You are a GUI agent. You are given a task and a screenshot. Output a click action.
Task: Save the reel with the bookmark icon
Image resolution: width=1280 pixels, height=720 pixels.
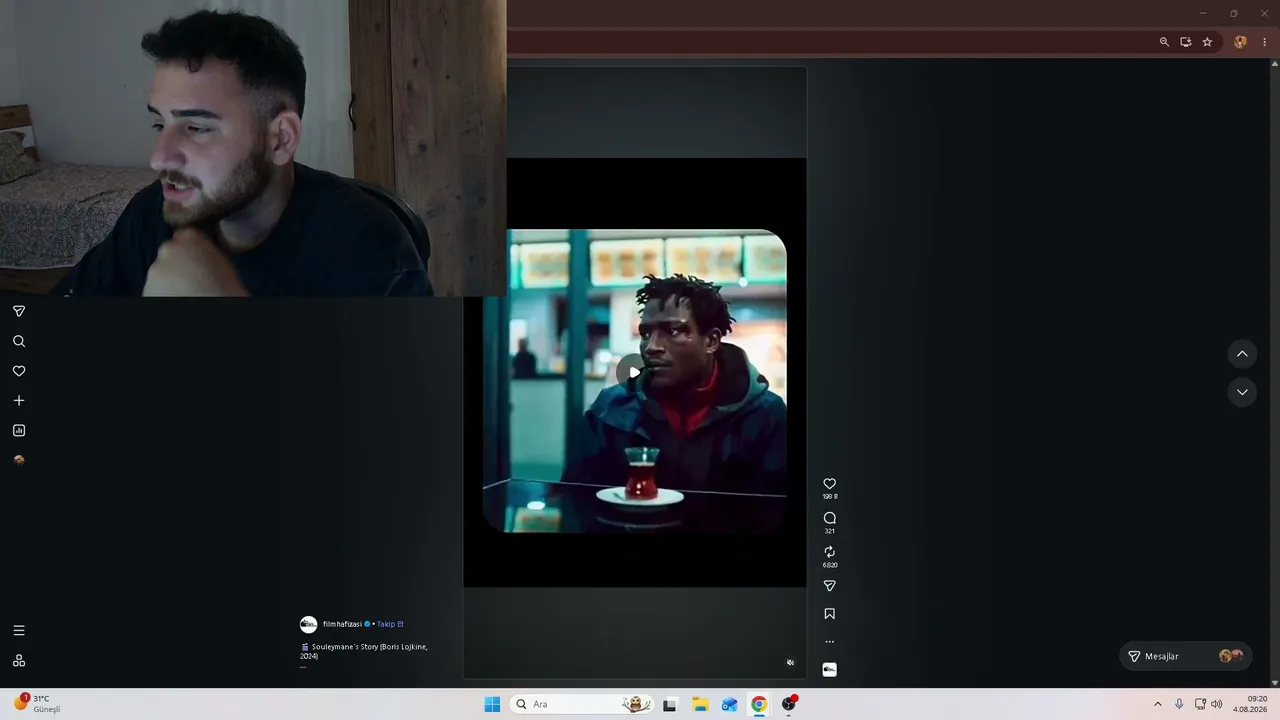(x=829, y=614)
